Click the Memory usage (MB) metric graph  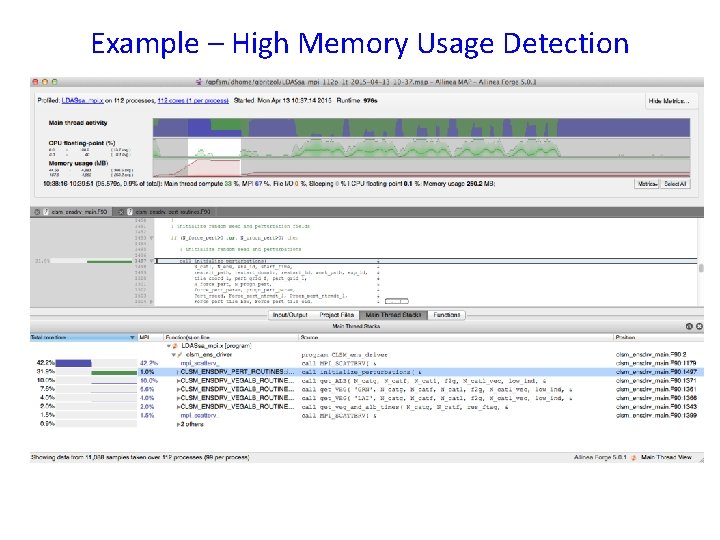click(421, 168)
